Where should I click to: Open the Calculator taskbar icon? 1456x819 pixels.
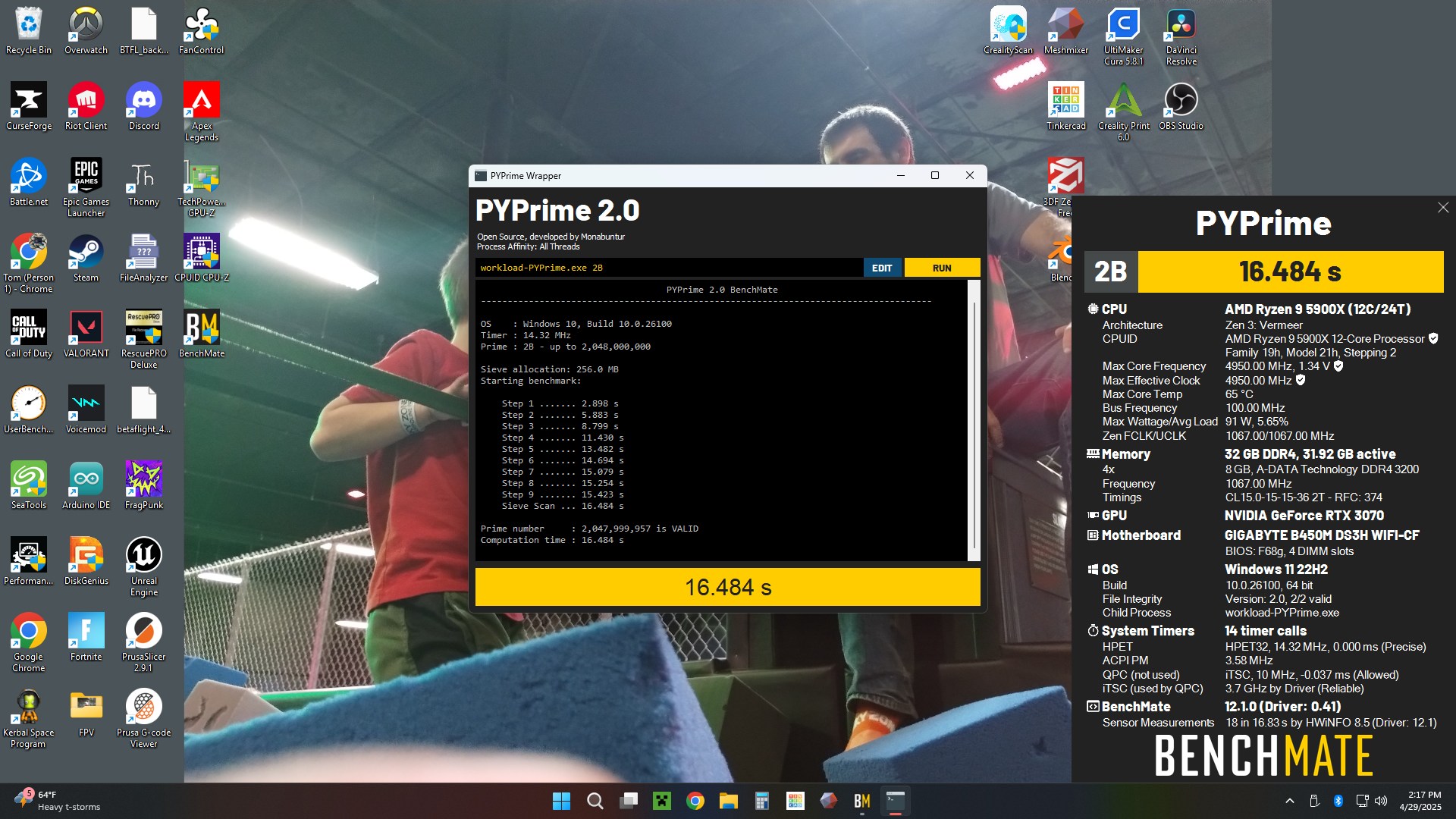coord(762,801)
